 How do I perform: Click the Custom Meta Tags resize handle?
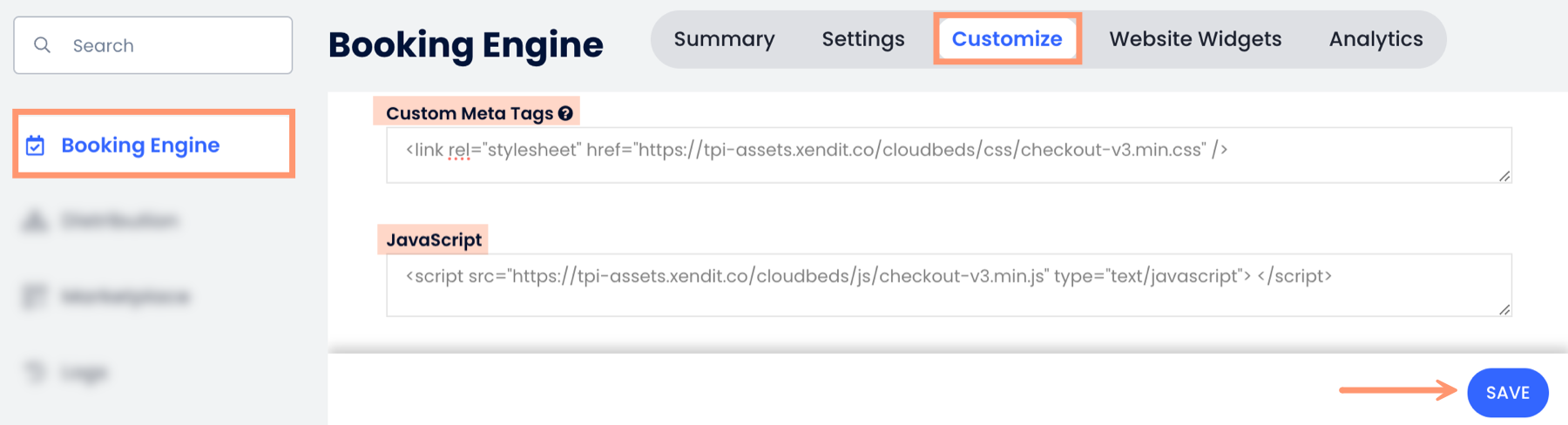(1504, 177)
